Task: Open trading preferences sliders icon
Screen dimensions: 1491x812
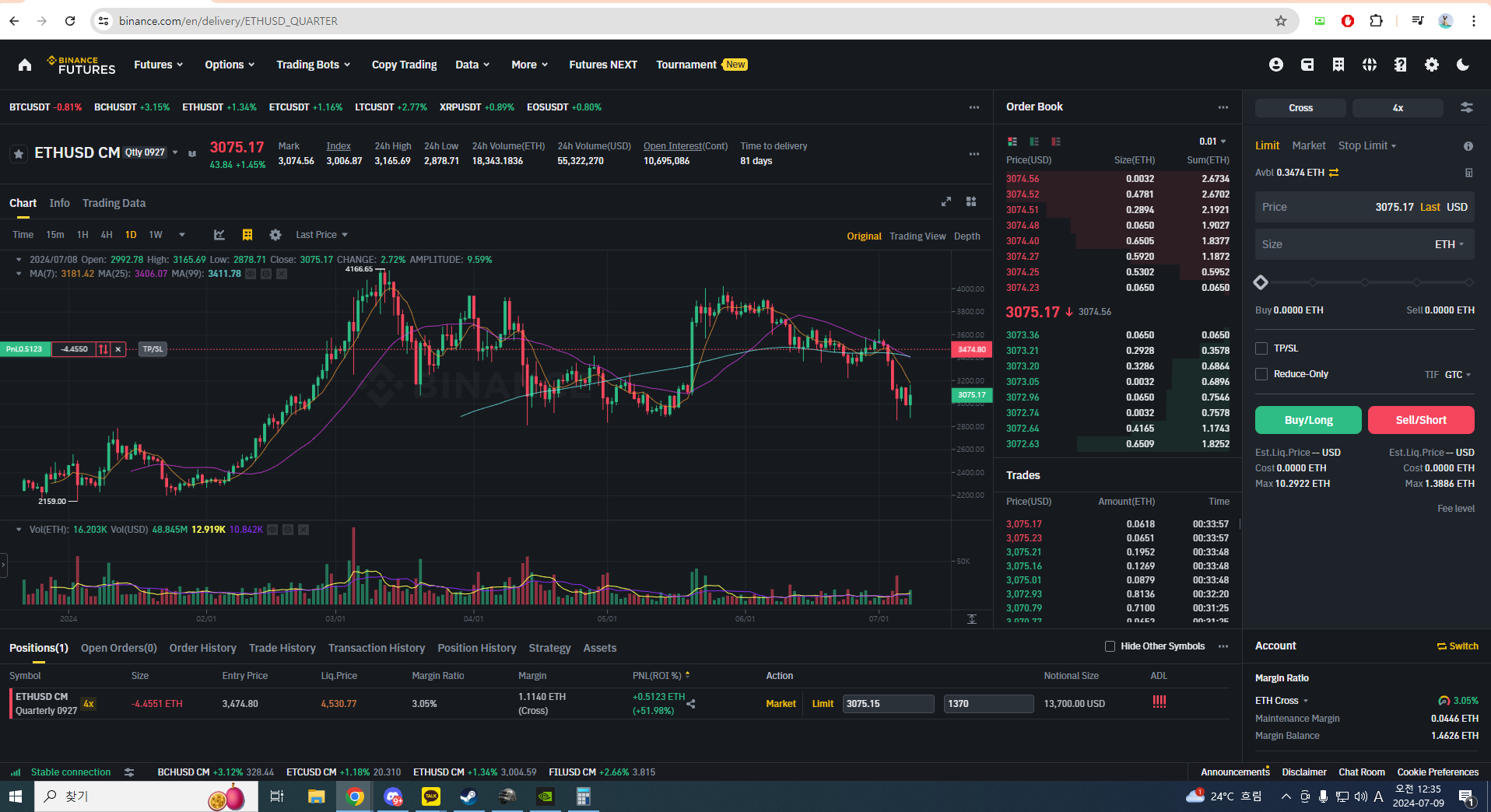Action: (1467, 108)
